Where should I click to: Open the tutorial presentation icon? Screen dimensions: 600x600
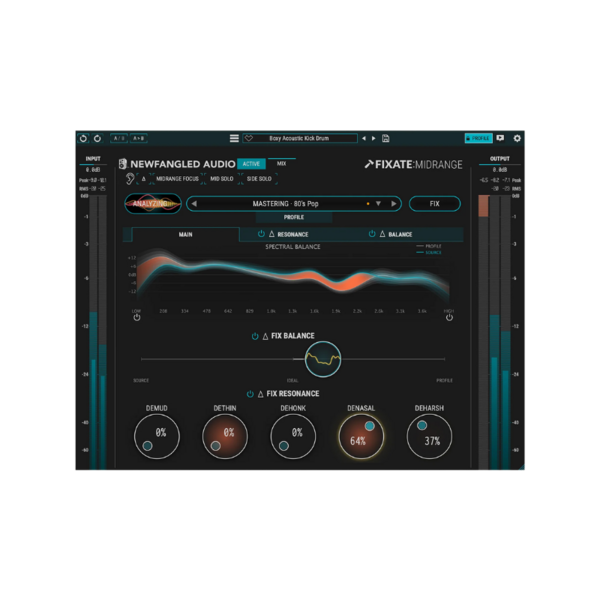[x=500, y=138]
